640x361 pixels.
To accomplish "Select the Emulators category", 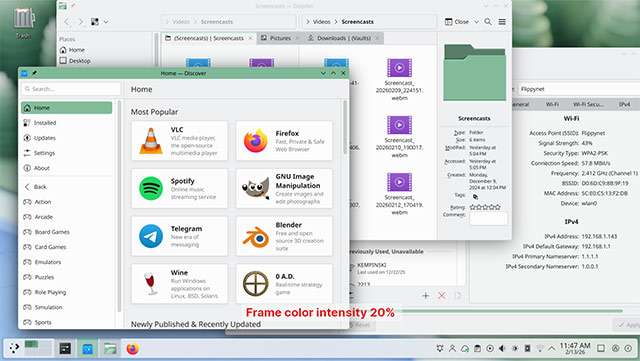I will click(x=67, y=262).
